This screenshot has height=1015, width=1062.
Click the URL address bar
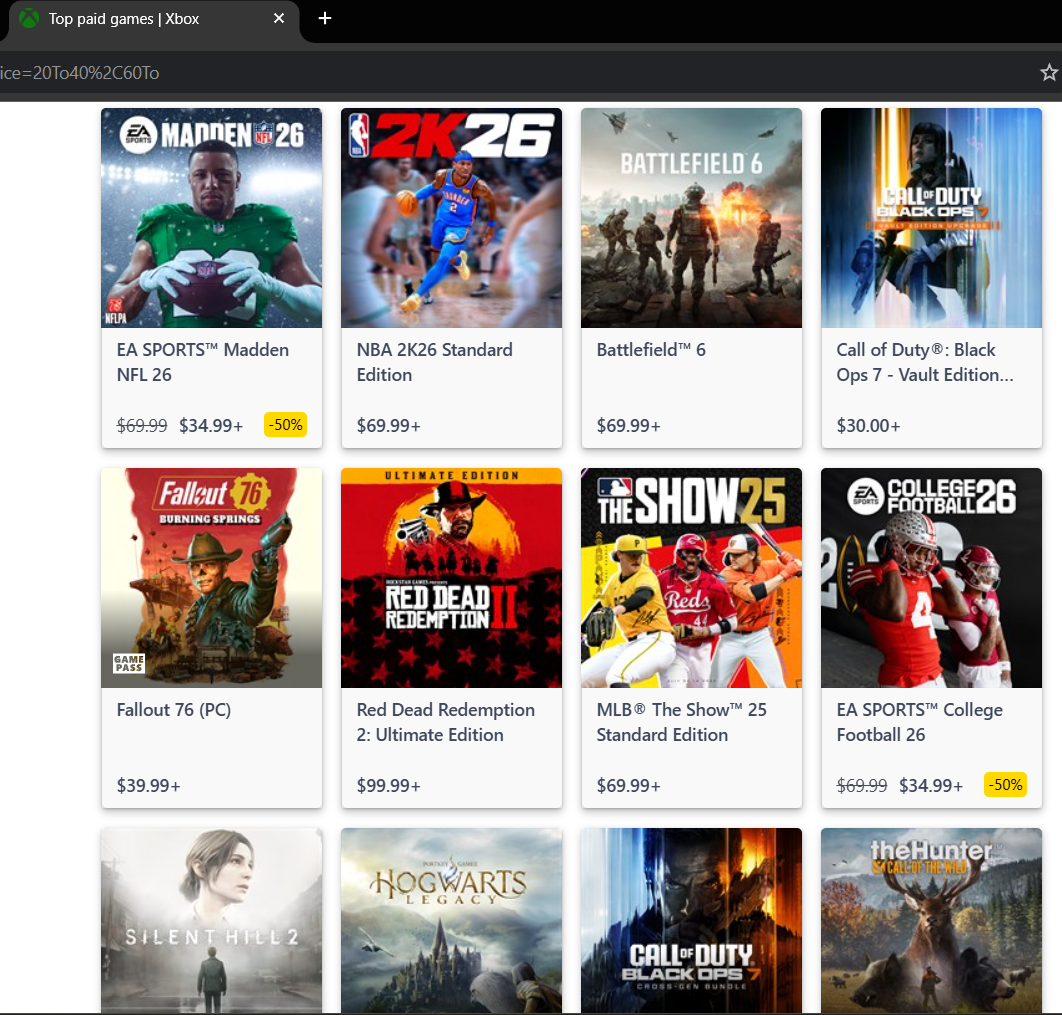coord(515,72)
